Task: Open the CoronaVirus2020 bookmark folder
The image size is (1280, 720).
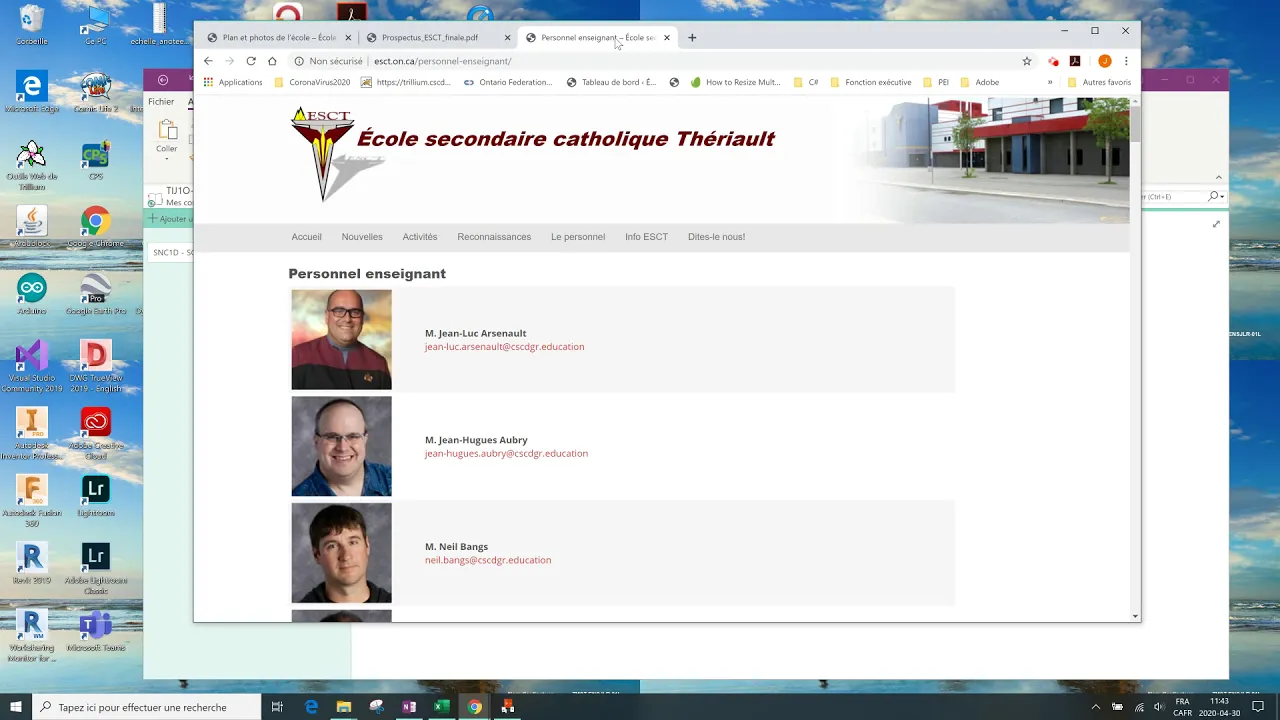Action: 312,82
